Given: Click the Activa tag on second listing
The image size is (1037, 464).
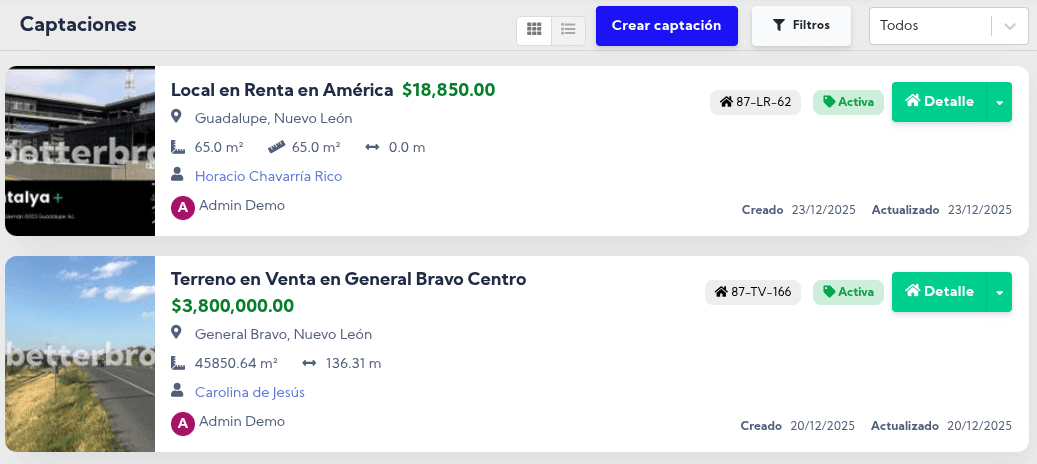Looking at the screenshot, I should pyautogui.click(x=848, y=292).
